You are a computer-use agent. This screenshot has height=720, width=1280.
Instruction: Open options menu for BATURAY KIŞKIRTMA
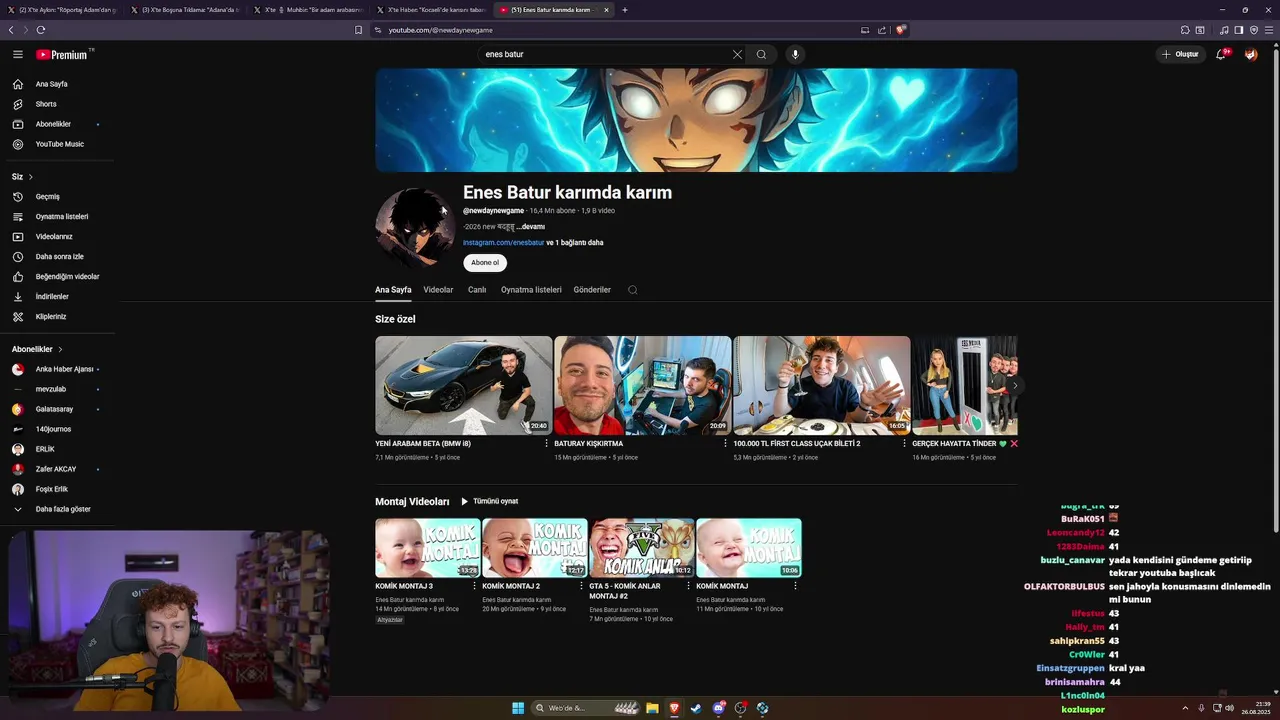tap(725, 443)
